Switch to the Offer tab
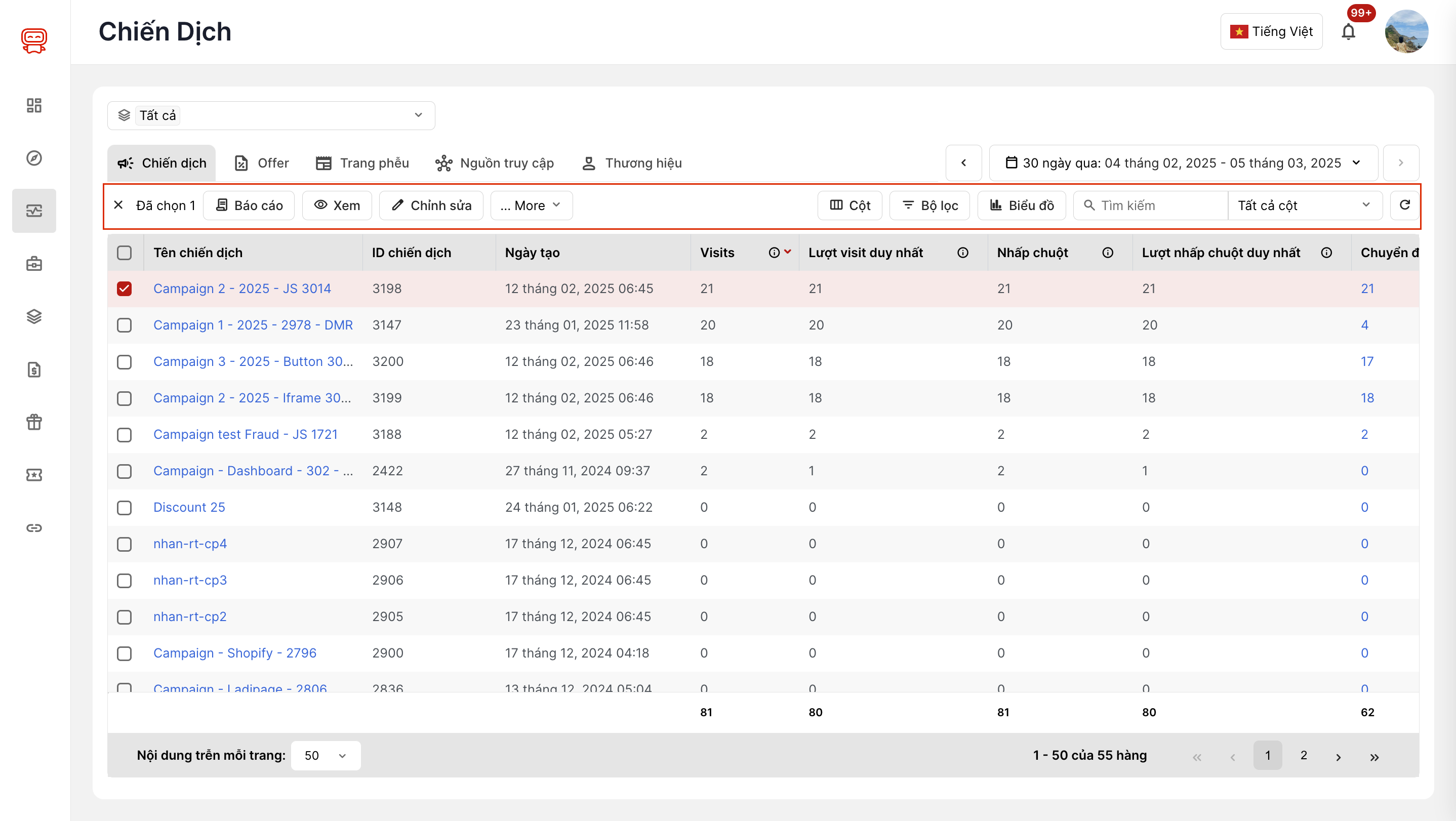This screenshot has height=821, width=1456. point(262,162)
